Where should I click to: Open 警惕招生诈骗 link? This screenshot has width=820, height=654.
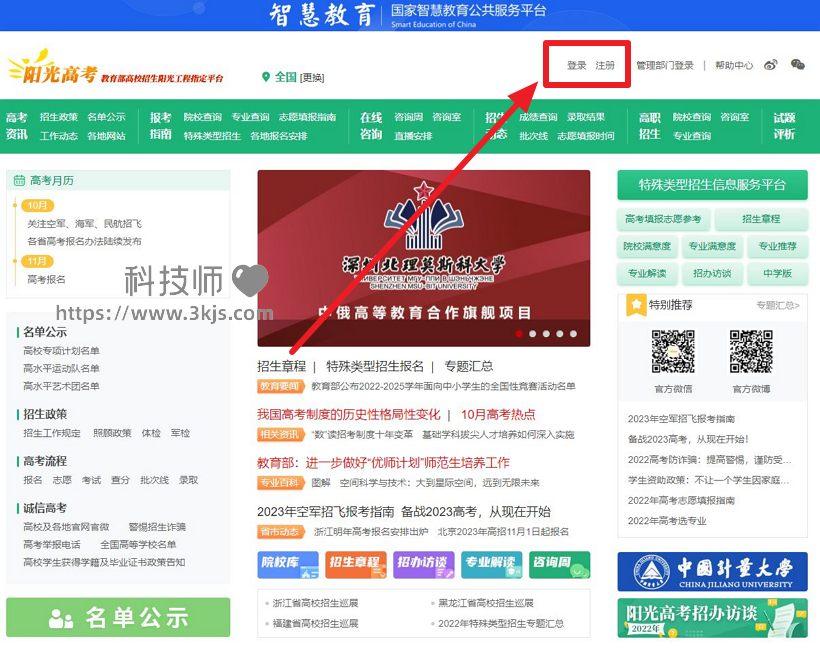click(157, 527)
